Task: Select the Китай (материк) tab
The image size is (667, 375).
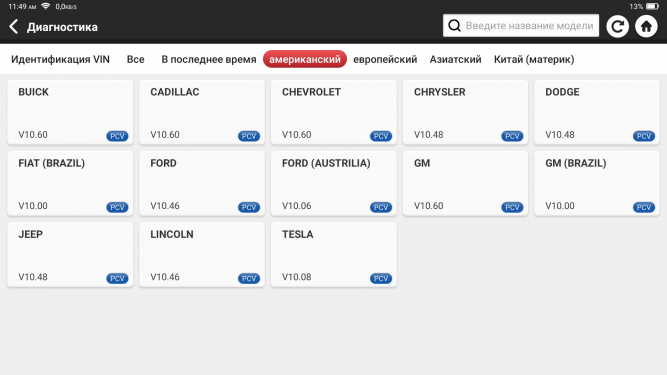Action: 534,59
